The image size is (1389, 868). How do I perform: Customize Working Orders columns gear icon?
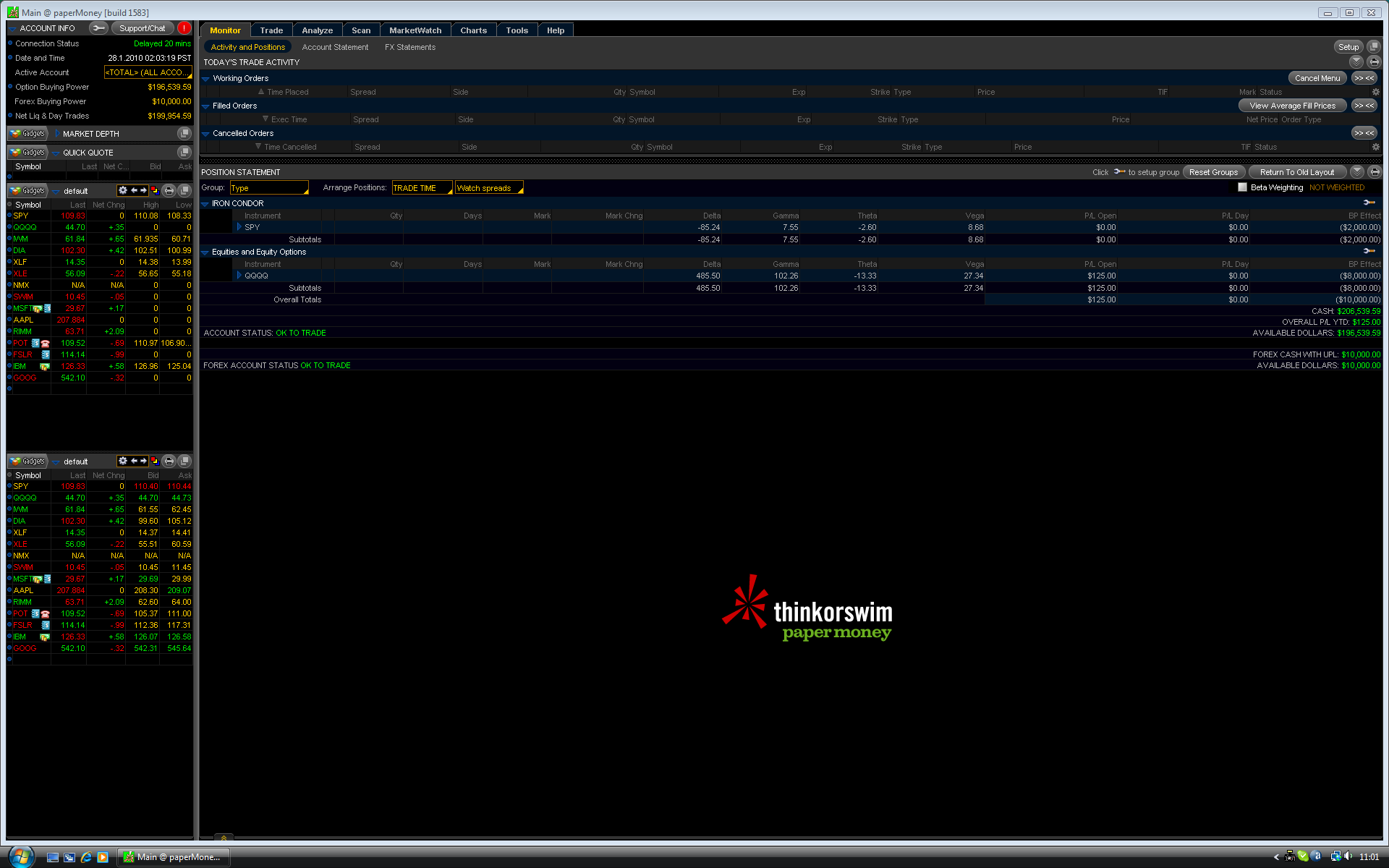(x=1376, y=92)
